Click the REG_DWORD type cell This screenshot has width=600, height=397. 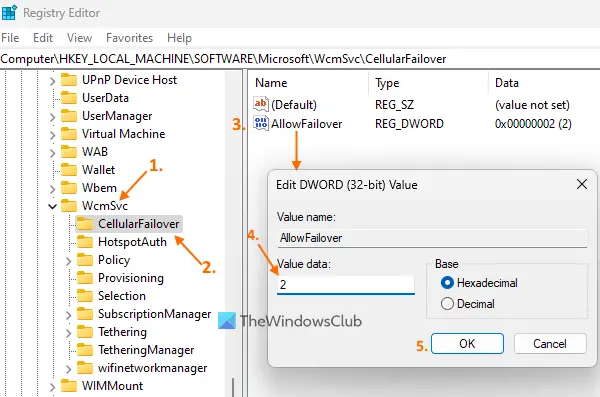pyautogui.click(x=409, y=124)
